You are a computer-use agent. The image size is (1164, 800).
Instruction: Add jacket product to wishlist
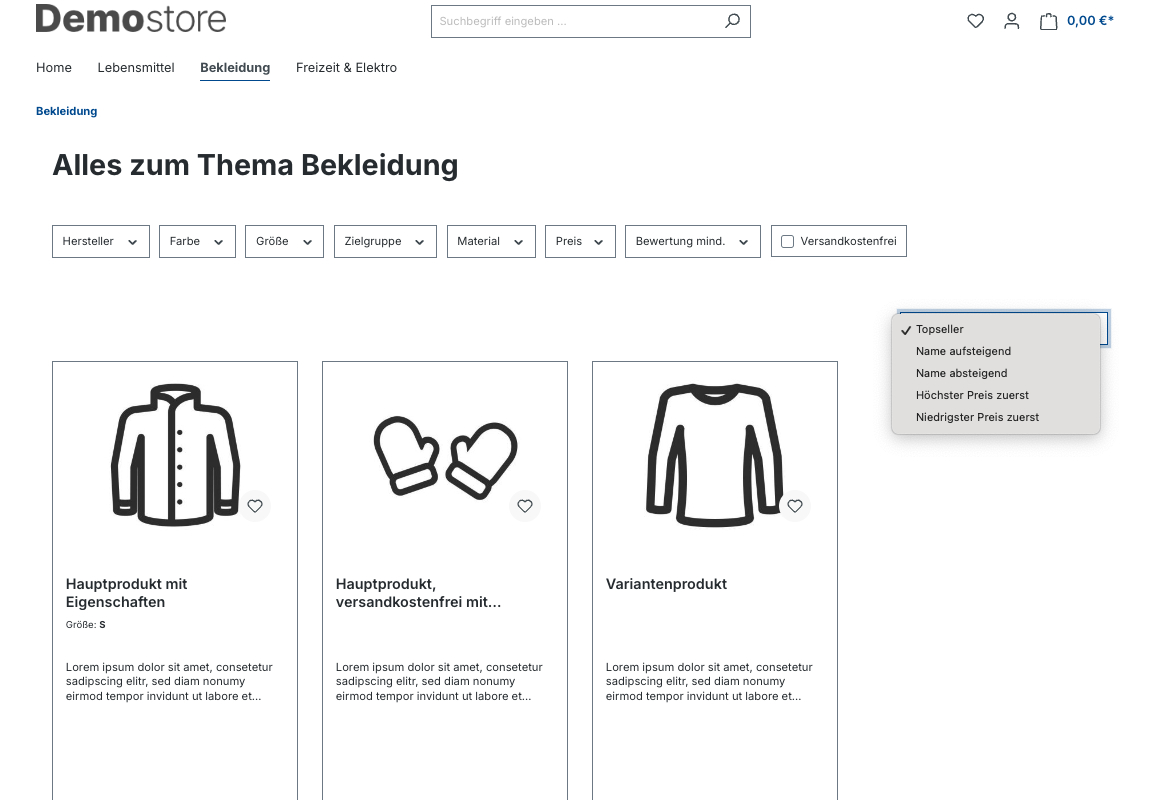click(x=255, y=506)
